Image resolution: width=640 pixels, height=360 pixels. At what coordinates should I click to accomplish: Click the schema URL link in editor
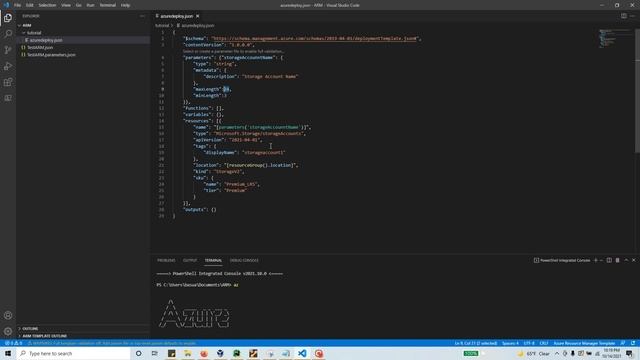point(314,38)
